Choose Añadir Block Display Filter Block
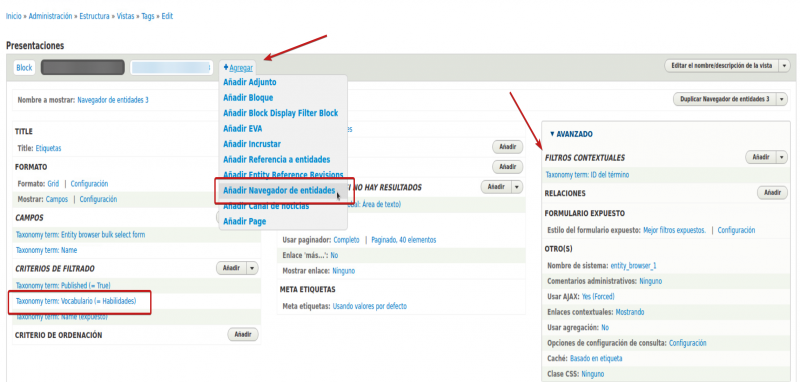Image resolution: width=800 pixels, height=382 pixels. [281, 113]
